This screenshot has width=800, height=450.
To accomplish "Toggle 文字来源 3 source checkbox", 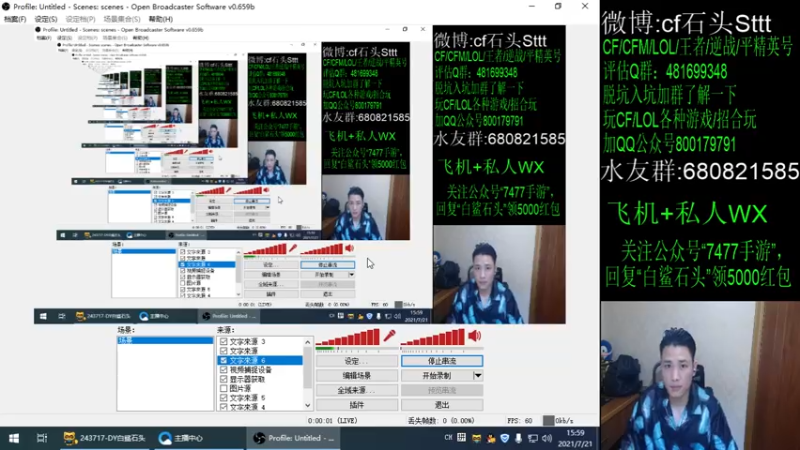I will point(223,341).
